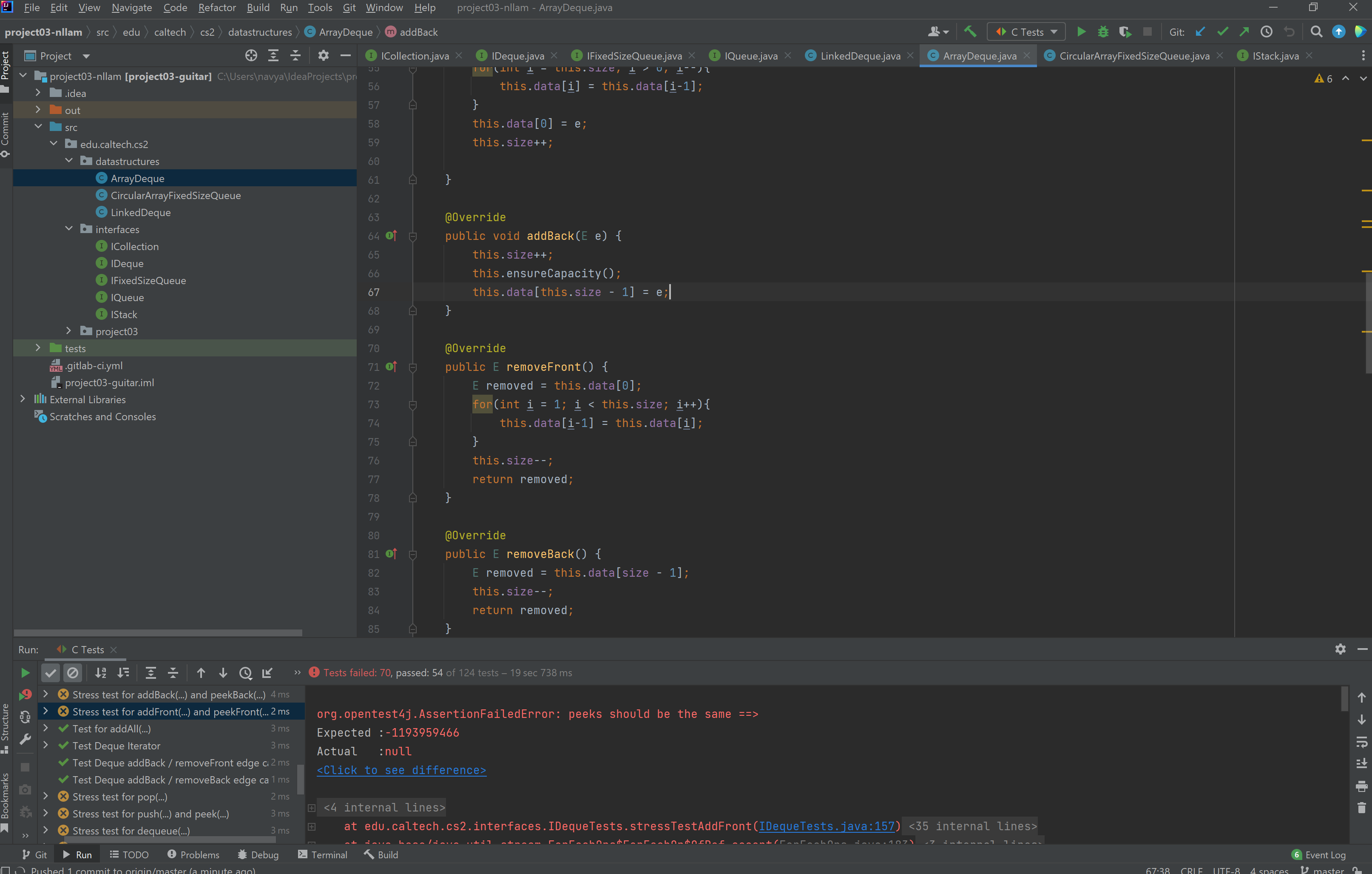Viewport: 1372px width, 874px height.
Task: Run C Tests with green play icon
Action: (1081, 32)
